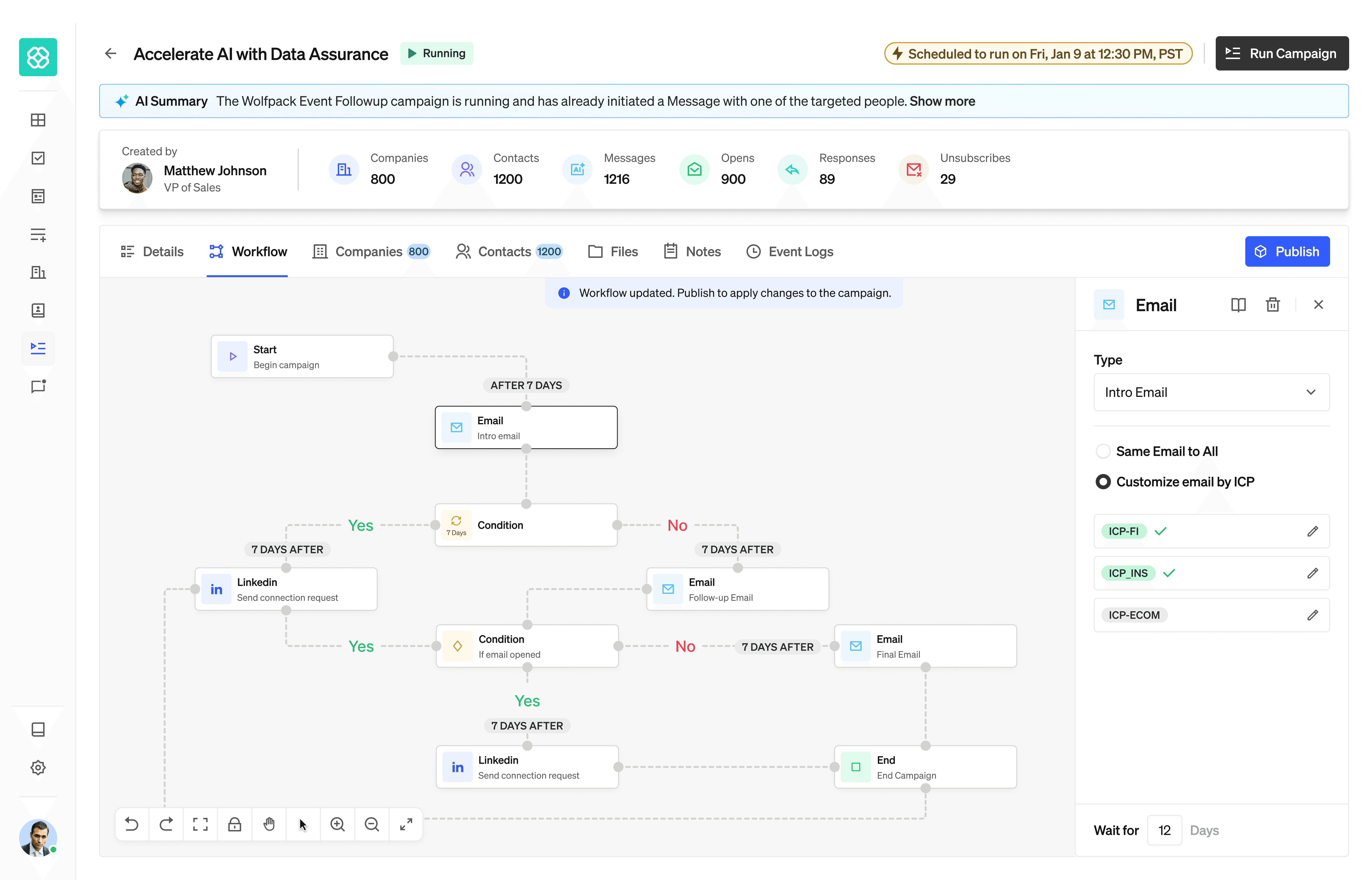Switch to the Files tab
1372x880 pixels.
click(x=613, y=251)
